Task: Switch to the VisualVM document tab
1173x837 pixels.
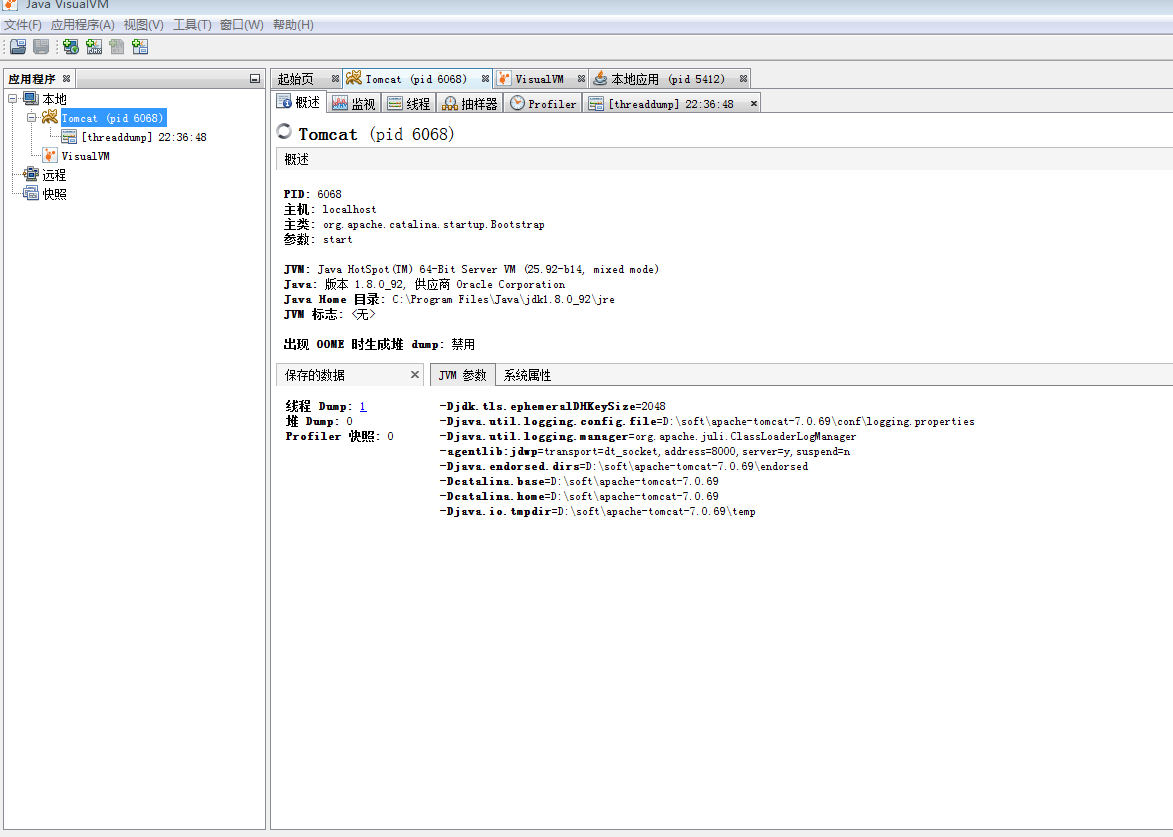Action: coord(539,79)
